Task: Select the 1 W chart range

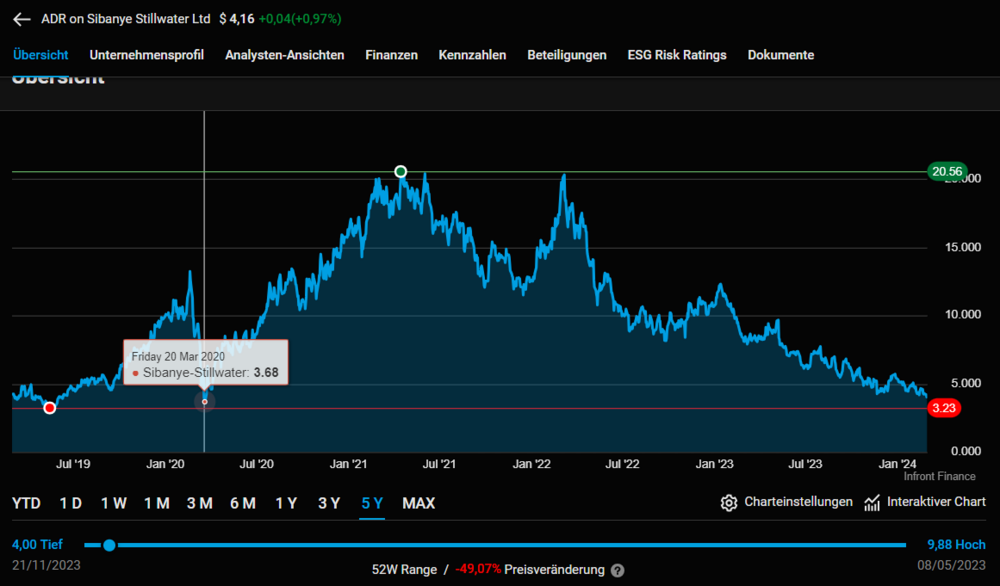Action: 114,504
